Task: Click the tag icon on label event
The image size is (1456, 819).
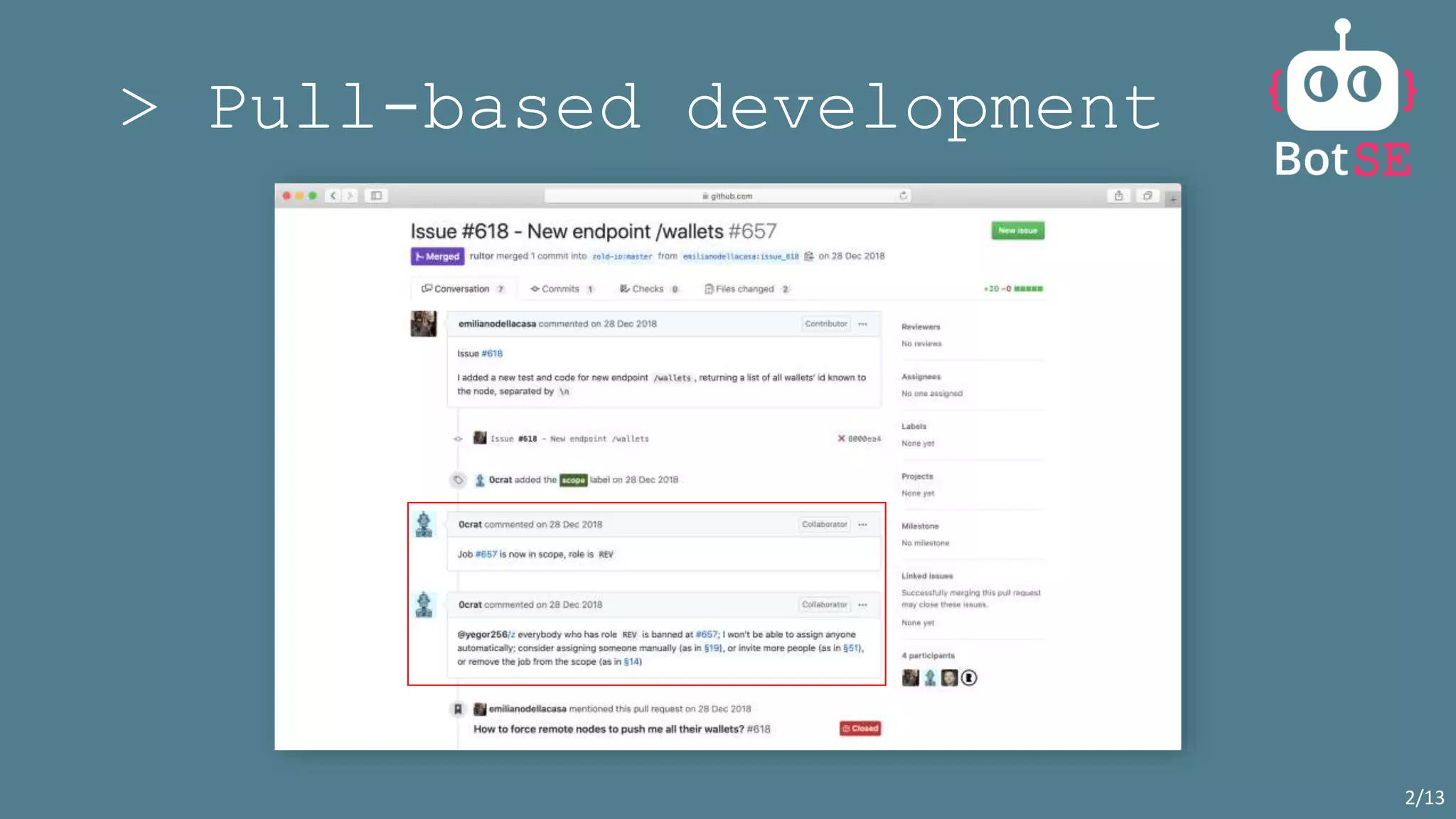Action: (x=459, y=480)
